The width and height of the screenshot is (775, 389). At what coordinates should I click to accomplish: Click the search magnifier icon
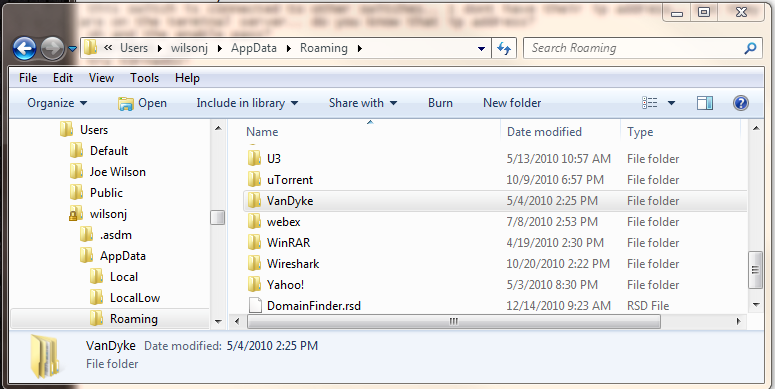[x=750, y=48]
